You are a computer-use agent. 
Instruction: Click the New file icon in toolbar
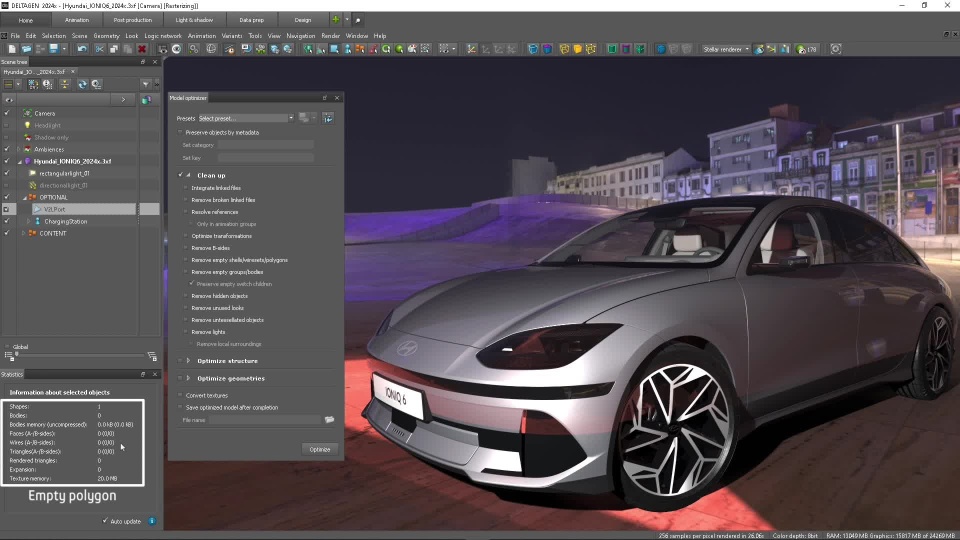(x=12, y=49)
